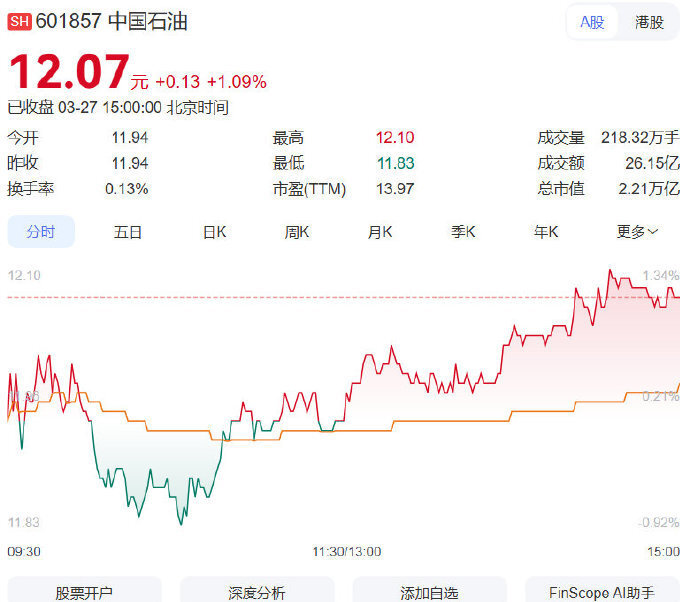The image size is (690, 602).
Task: Click the stock name 601857 中国石油
Action: coord(112,22)
